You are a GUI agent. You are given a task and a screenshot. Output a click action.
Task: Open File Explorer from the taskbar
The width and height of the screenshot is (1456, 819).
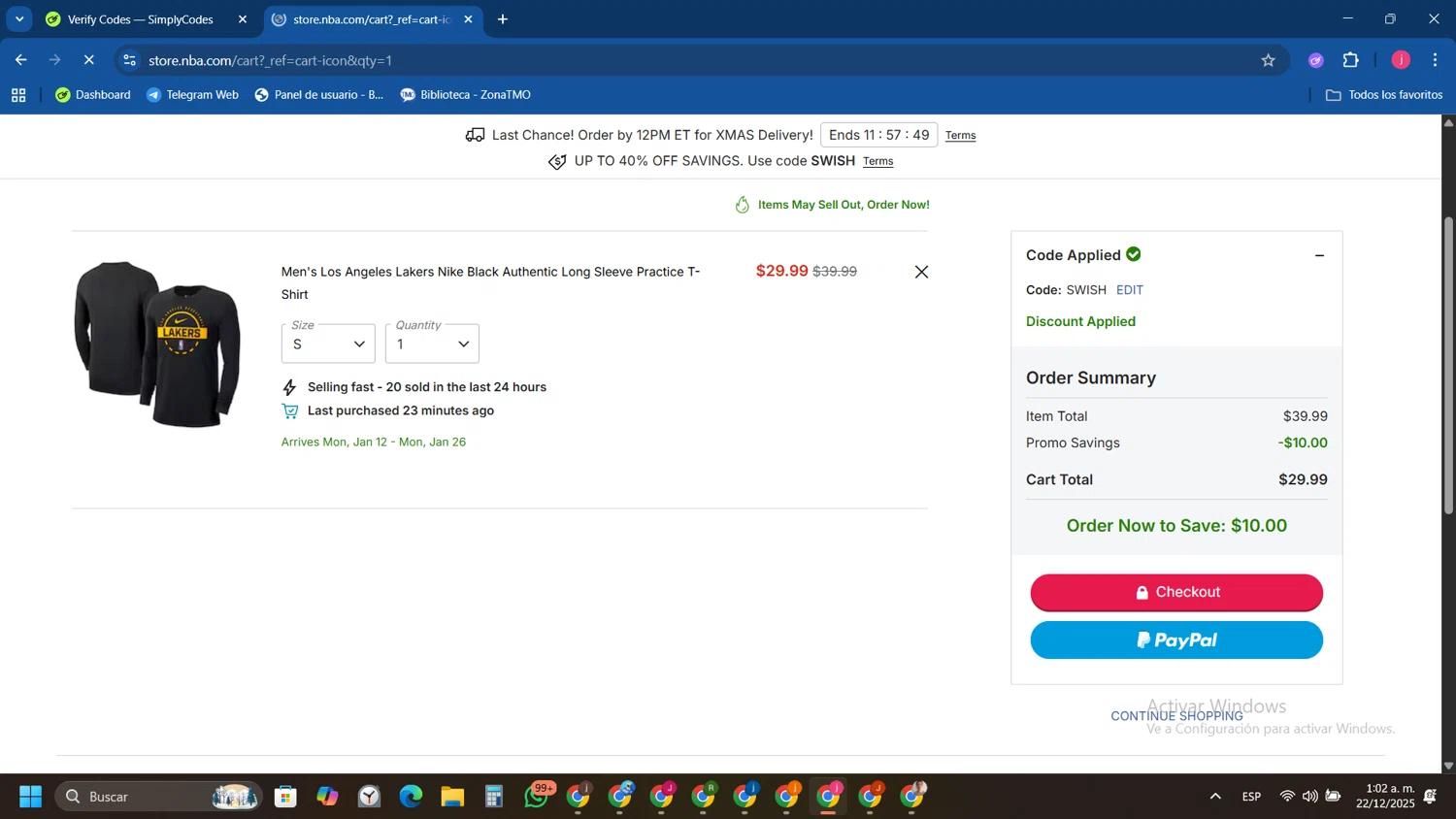pyautogui.click(x=452, y=797)
